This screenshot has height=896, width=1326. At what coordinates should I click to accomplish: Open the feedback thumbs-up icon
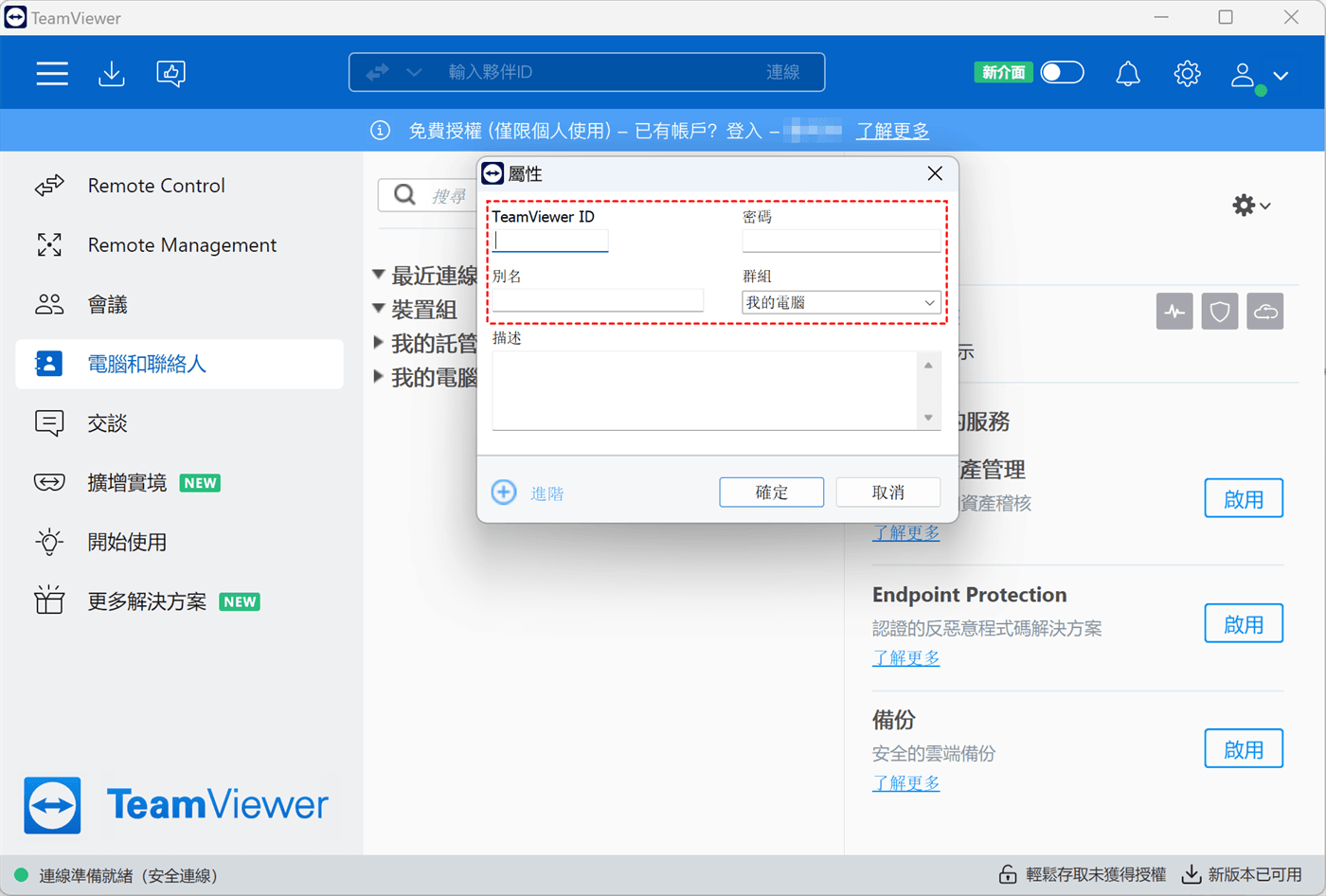pyautogui.click(x=171, y=73)
